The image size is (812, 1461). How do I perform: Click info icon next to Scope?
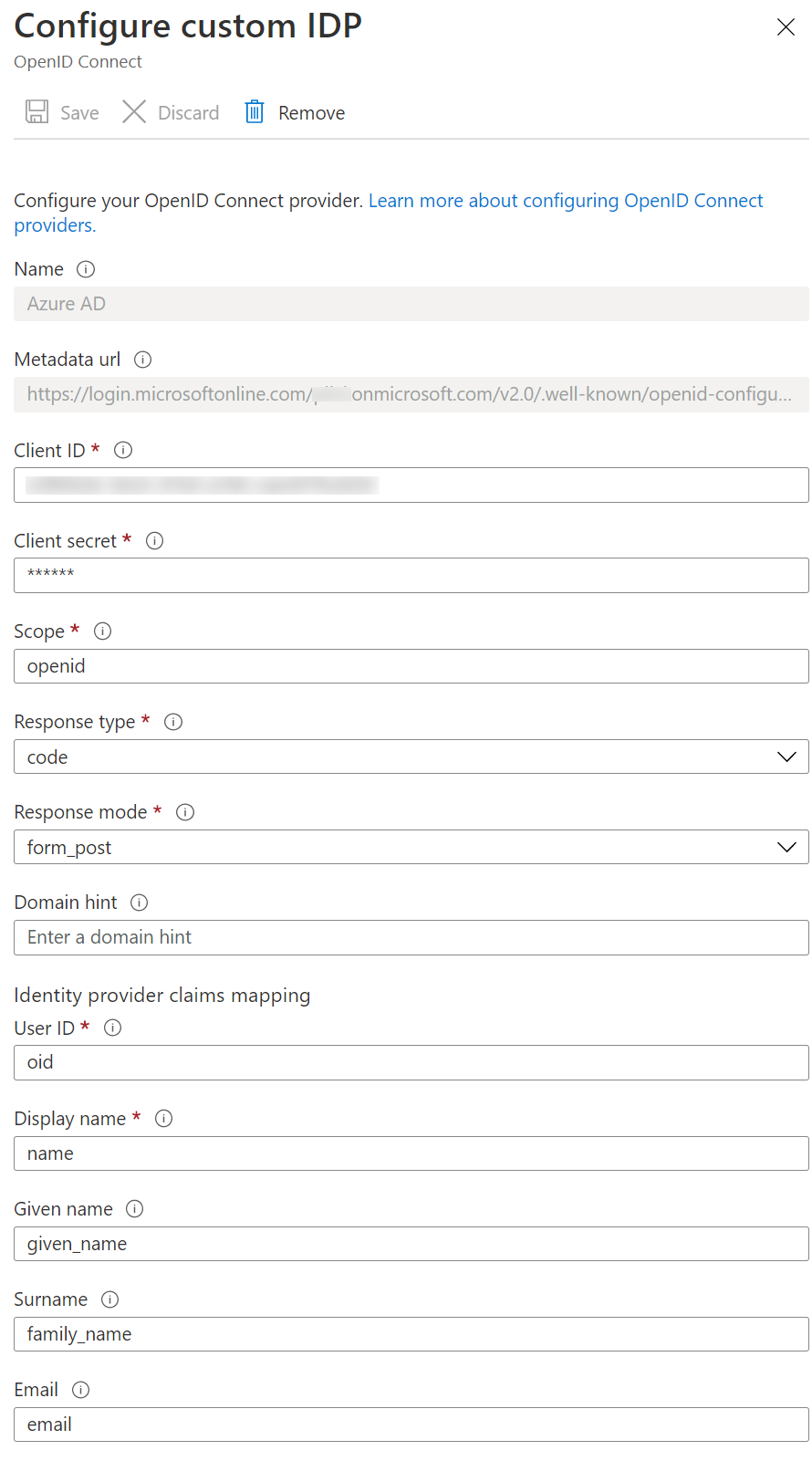point(103,631)
